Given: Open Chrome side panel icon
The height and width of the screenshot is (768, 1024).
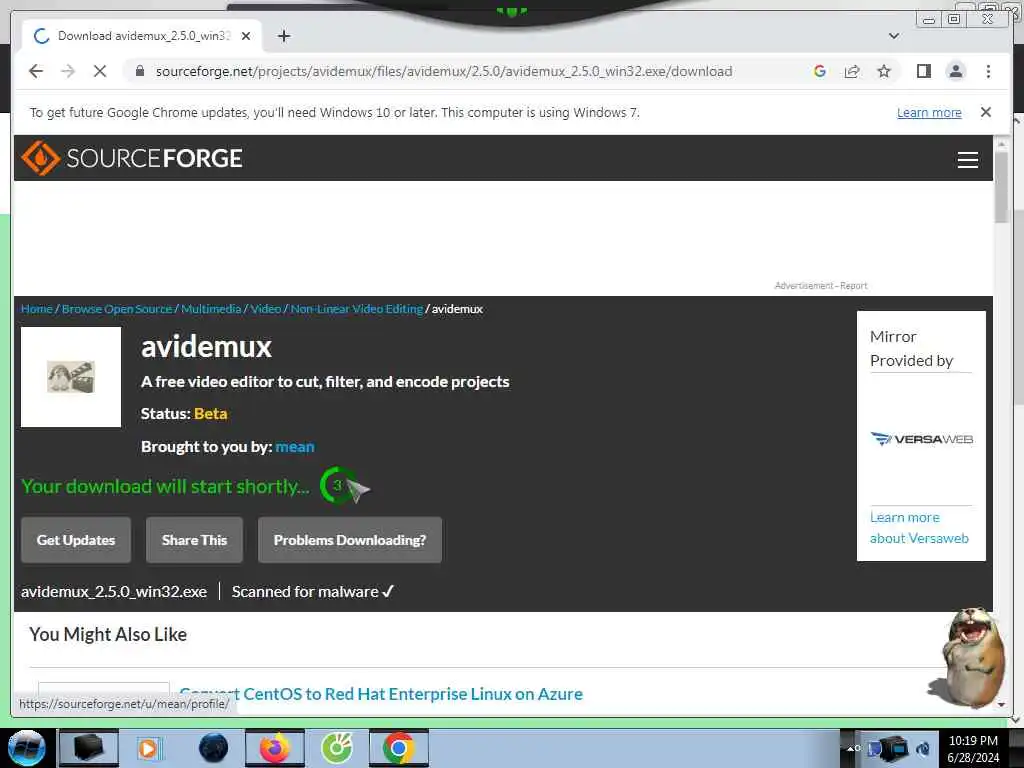Looking at the screenshot, I should point(923,71).
